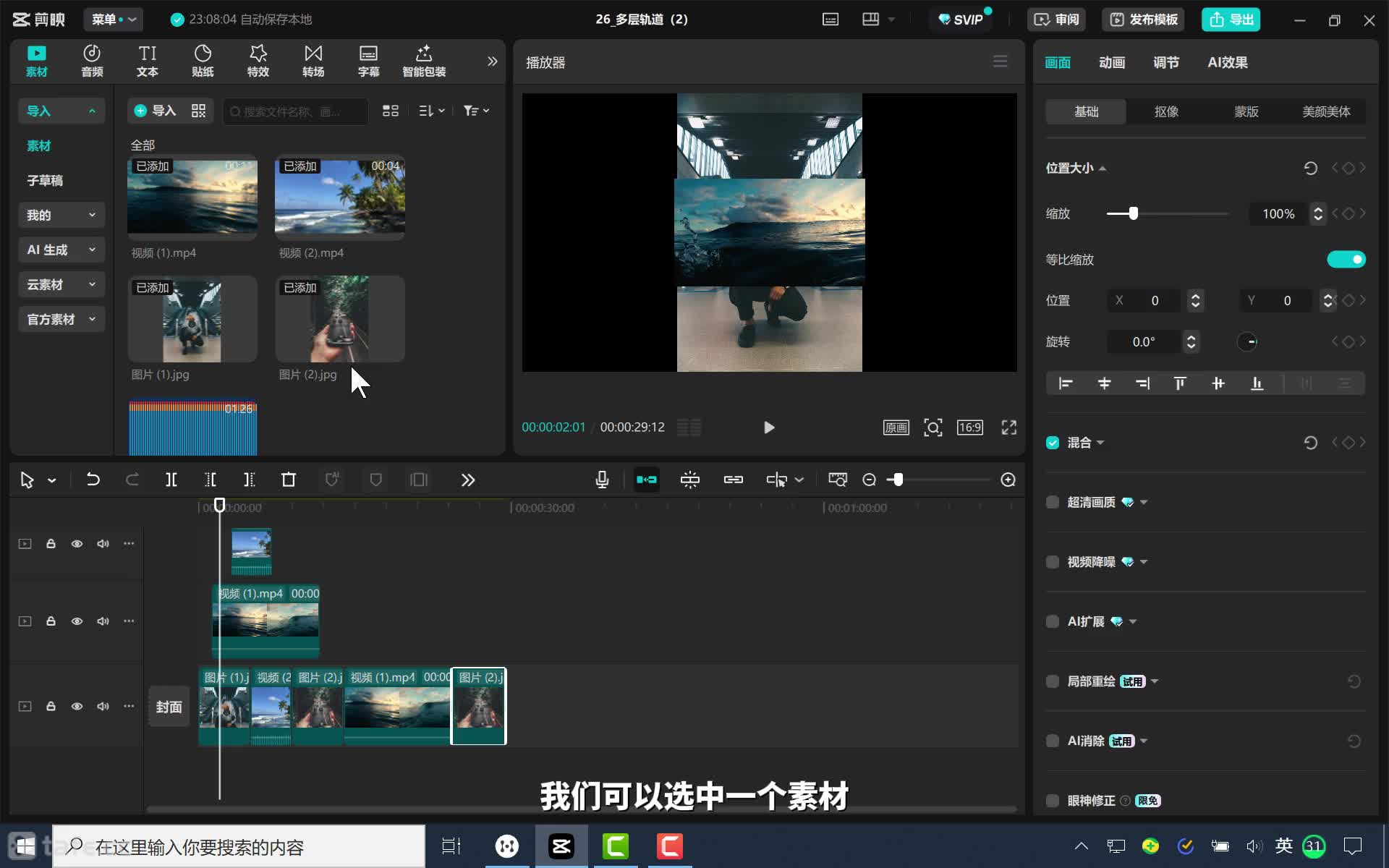Click the SVIP membership button

click(x=961, y=20)
